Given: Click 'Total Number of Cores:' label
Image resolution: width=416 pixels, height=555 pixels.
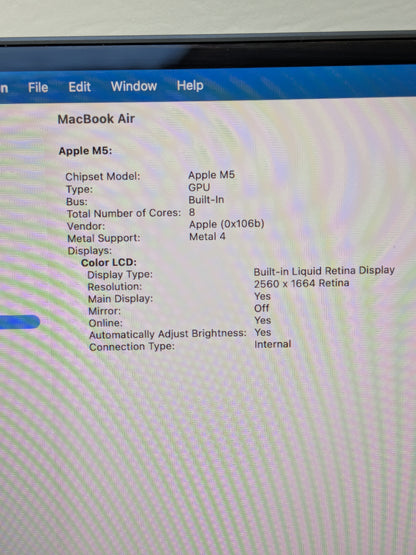Looking at the screenshot, I should [124, 213].
